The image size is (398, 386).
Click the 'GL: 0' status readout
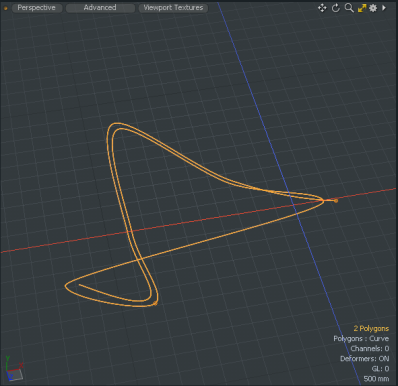pos(380,369)
